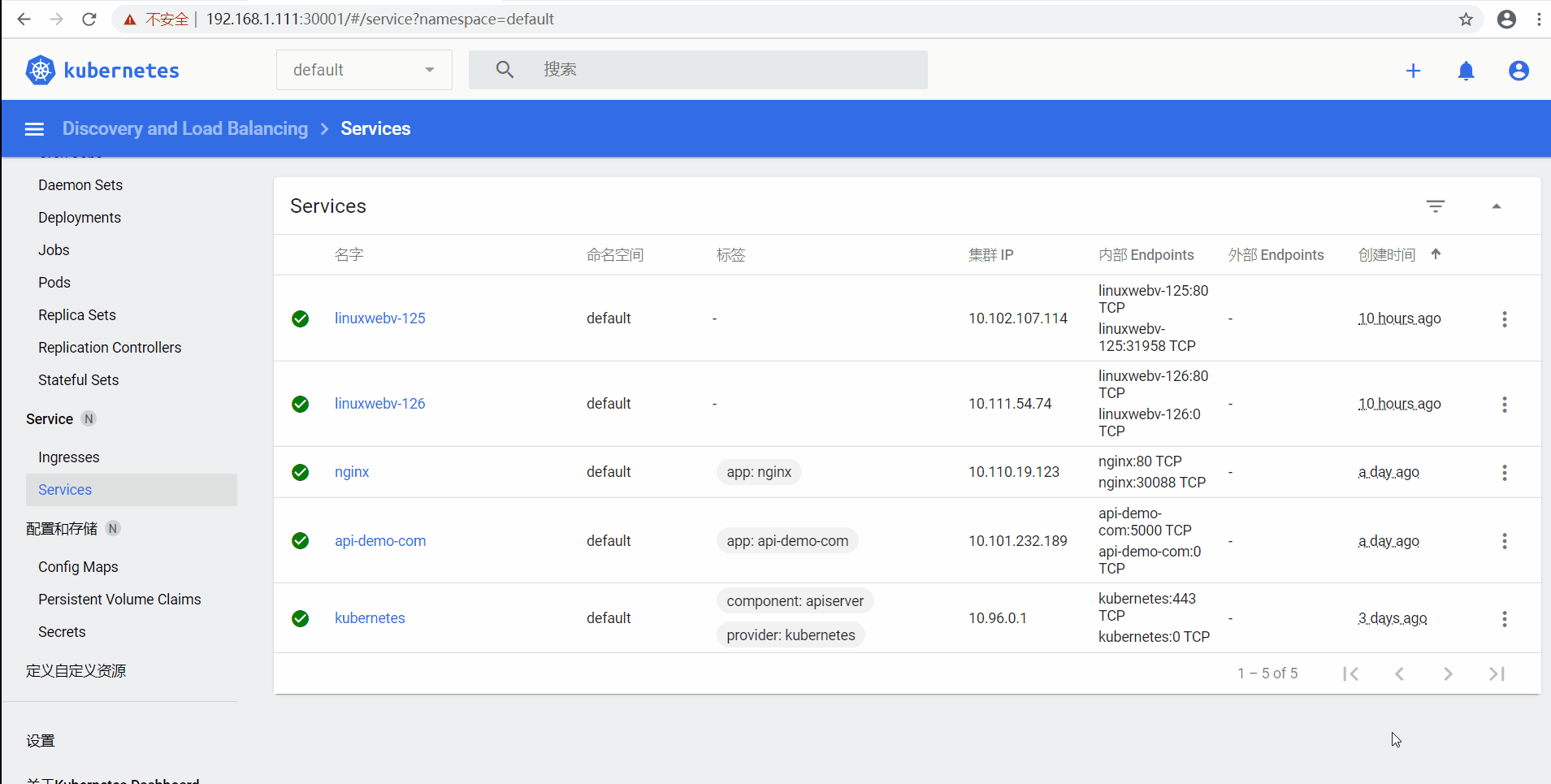Open the actions menu for the nginx service
Viewport: 1551px width, 784px height.
point(1505,472)
